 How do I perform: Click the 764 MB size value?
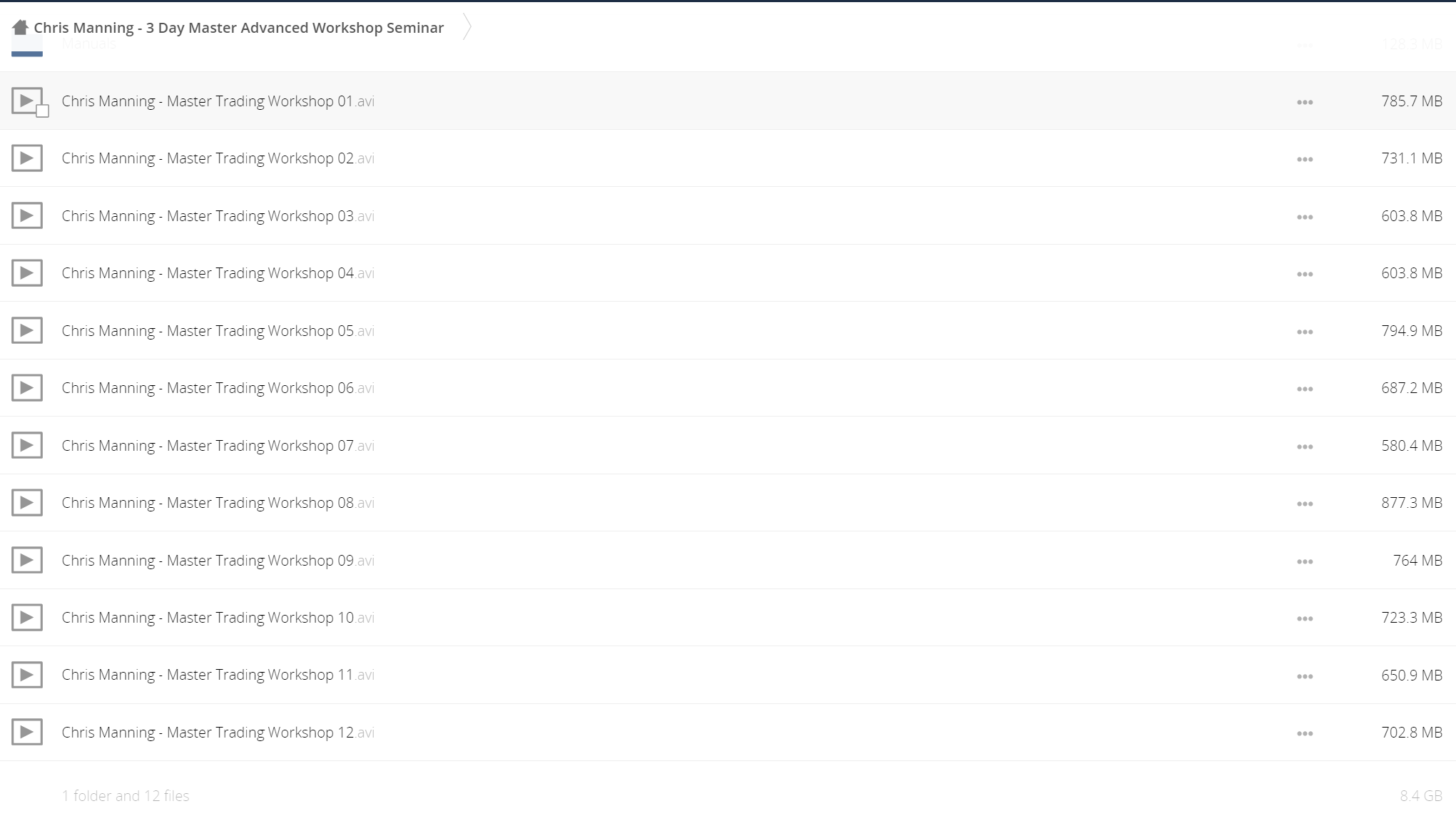pos(1417,561)
